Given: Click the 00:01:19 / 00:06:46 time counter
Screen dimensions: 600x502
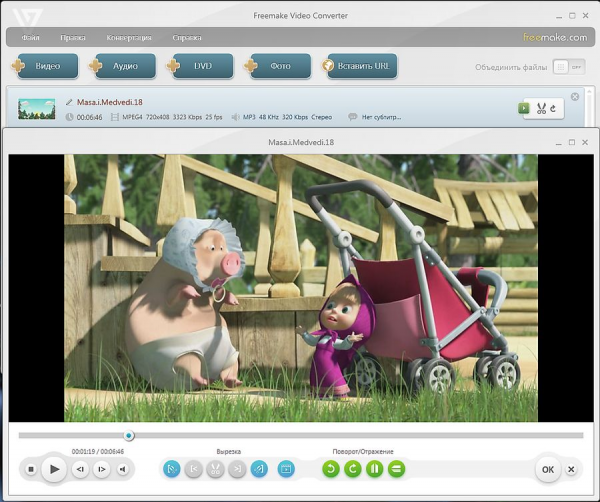Looking at the screenshot, I should click(x=98, y=451).
